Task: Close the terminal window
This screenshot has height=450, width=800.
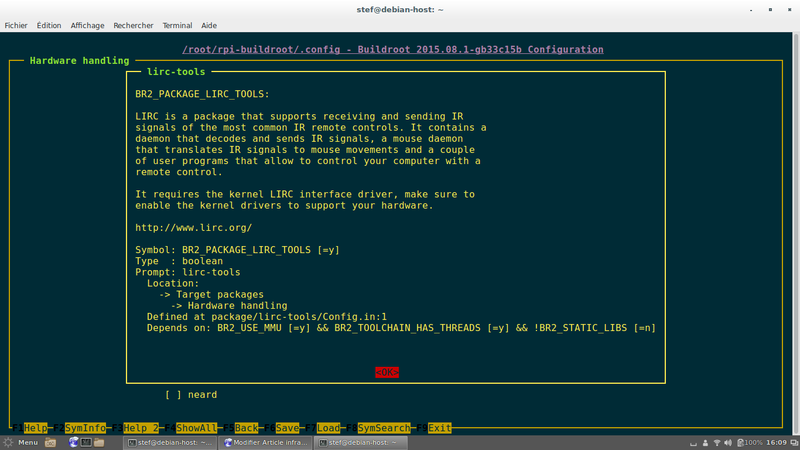Action: click(x=789, y=10)
